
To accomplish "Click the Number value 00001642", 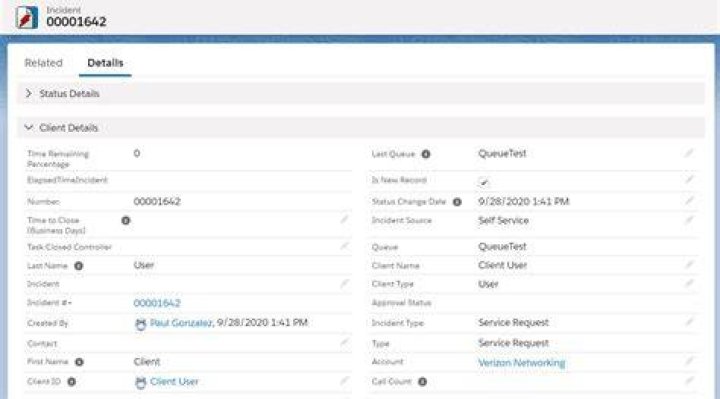I will (x=157, y=202).
